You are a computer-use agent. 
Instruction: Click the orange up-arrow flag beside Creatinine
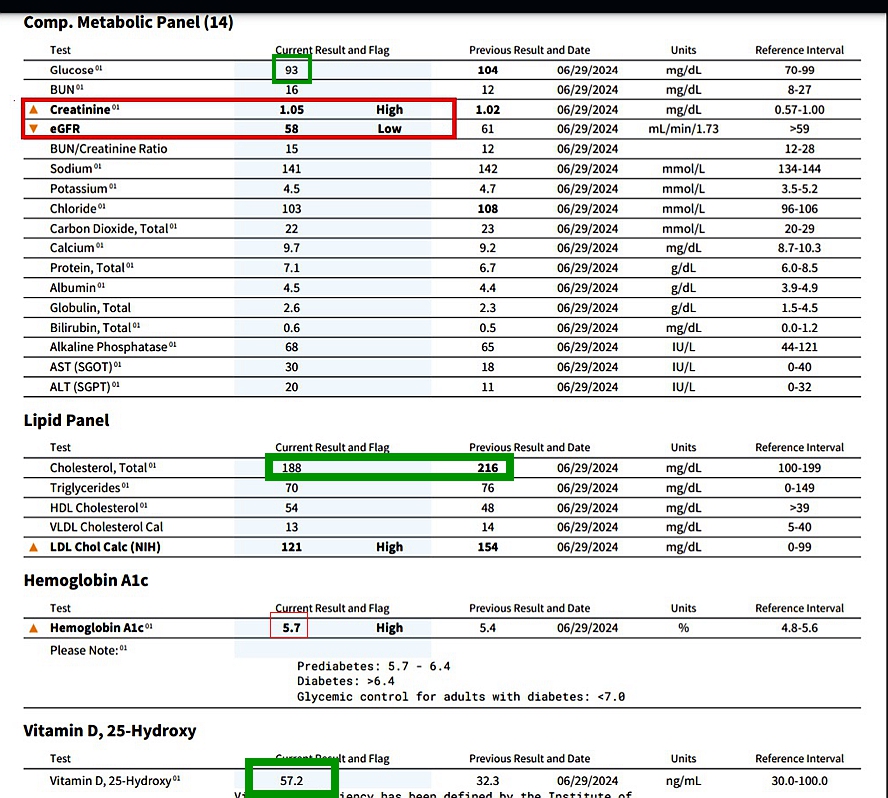tap(33, 109)
